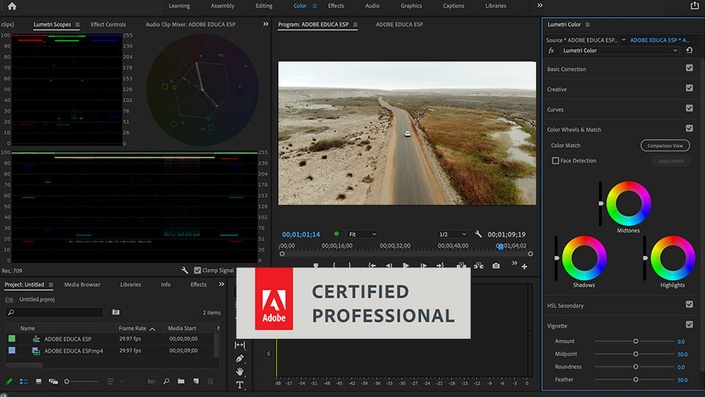Switch Project panel to Icon view
Image resolution: width=705 pixels, height=397 pixels.
coord(39,381)
